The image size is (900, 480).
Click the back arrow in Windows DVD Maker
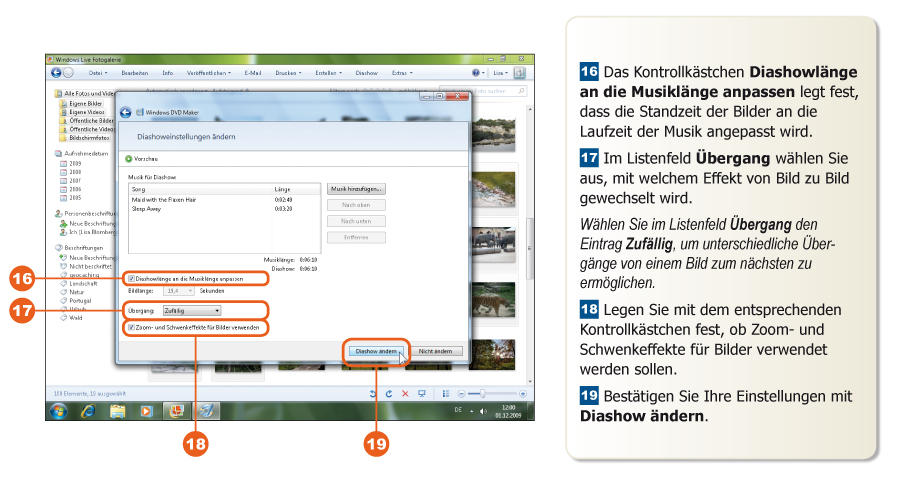[126, 113]
